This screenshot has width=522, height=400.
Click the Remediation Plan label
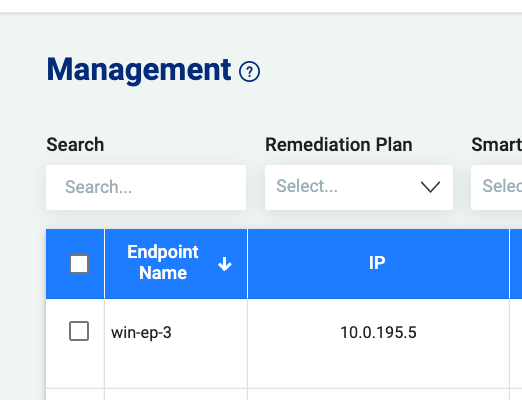pos(339,145)
